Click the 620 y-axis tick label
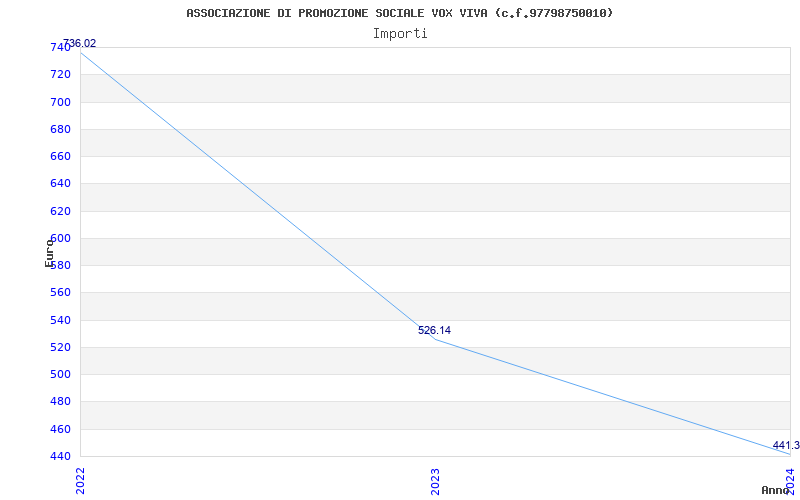The width and height of the screenshot is (800, 500). click(60, 211)
